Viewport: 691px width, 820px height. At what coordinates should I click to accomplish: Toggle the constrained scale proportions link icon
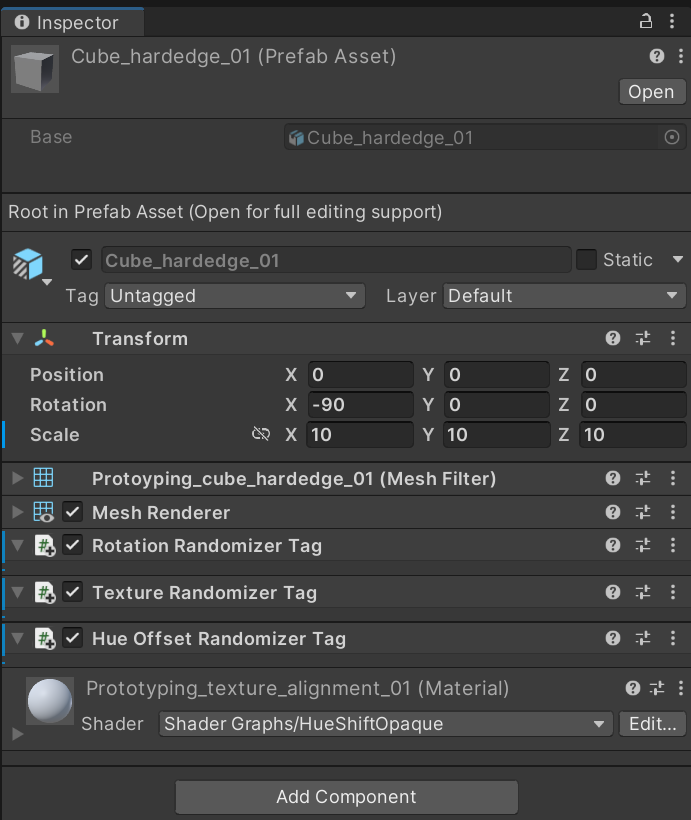click(261, 435)
